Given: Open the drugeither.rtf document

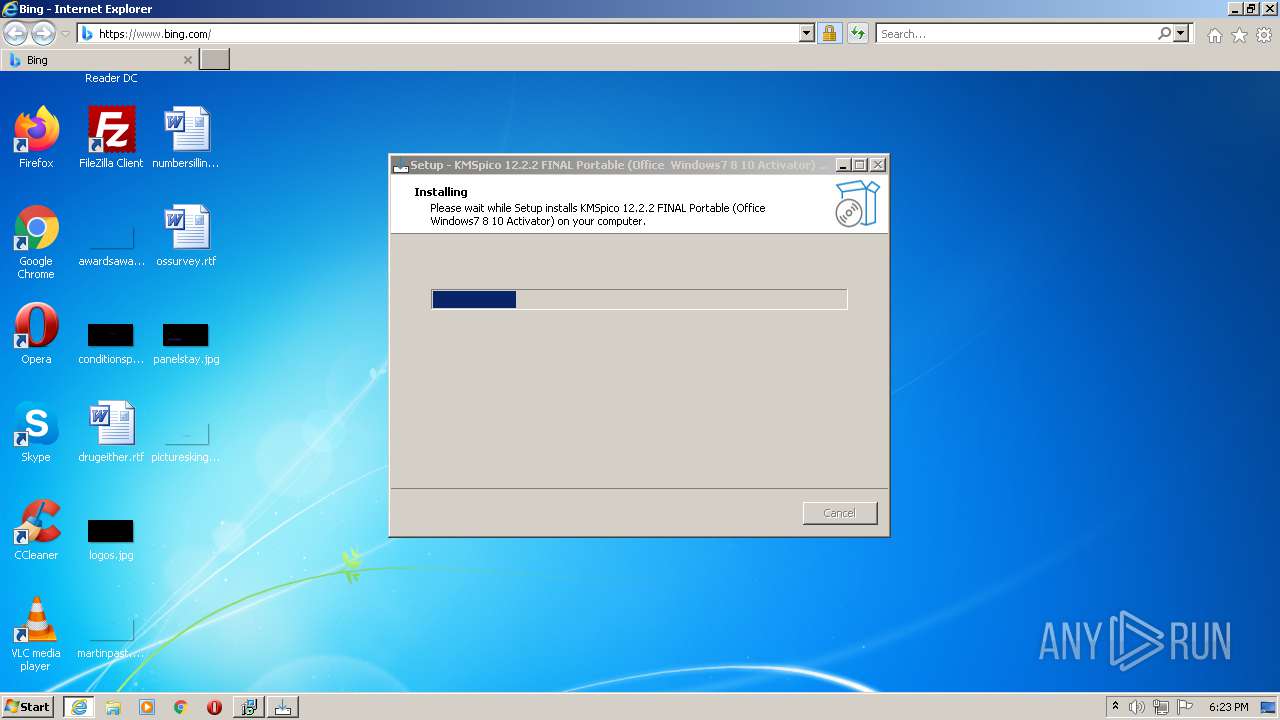Looking at the screenshot, I should [x=111, y=433].
